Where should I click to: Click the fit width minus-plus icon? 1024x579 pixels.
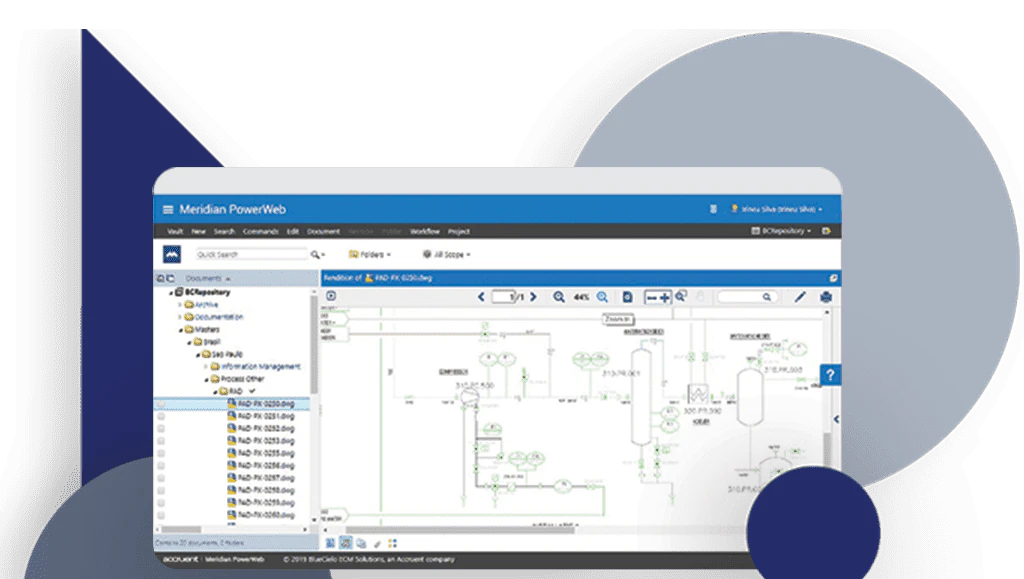658,297
